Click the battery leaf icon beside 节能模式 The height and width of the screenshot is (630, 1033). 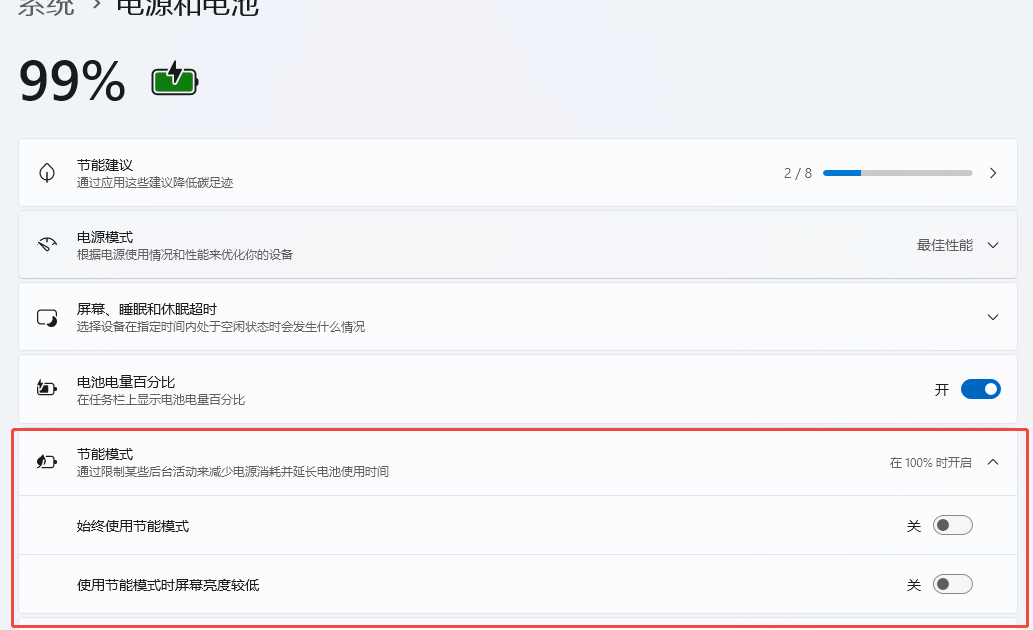tap(47, 461)
